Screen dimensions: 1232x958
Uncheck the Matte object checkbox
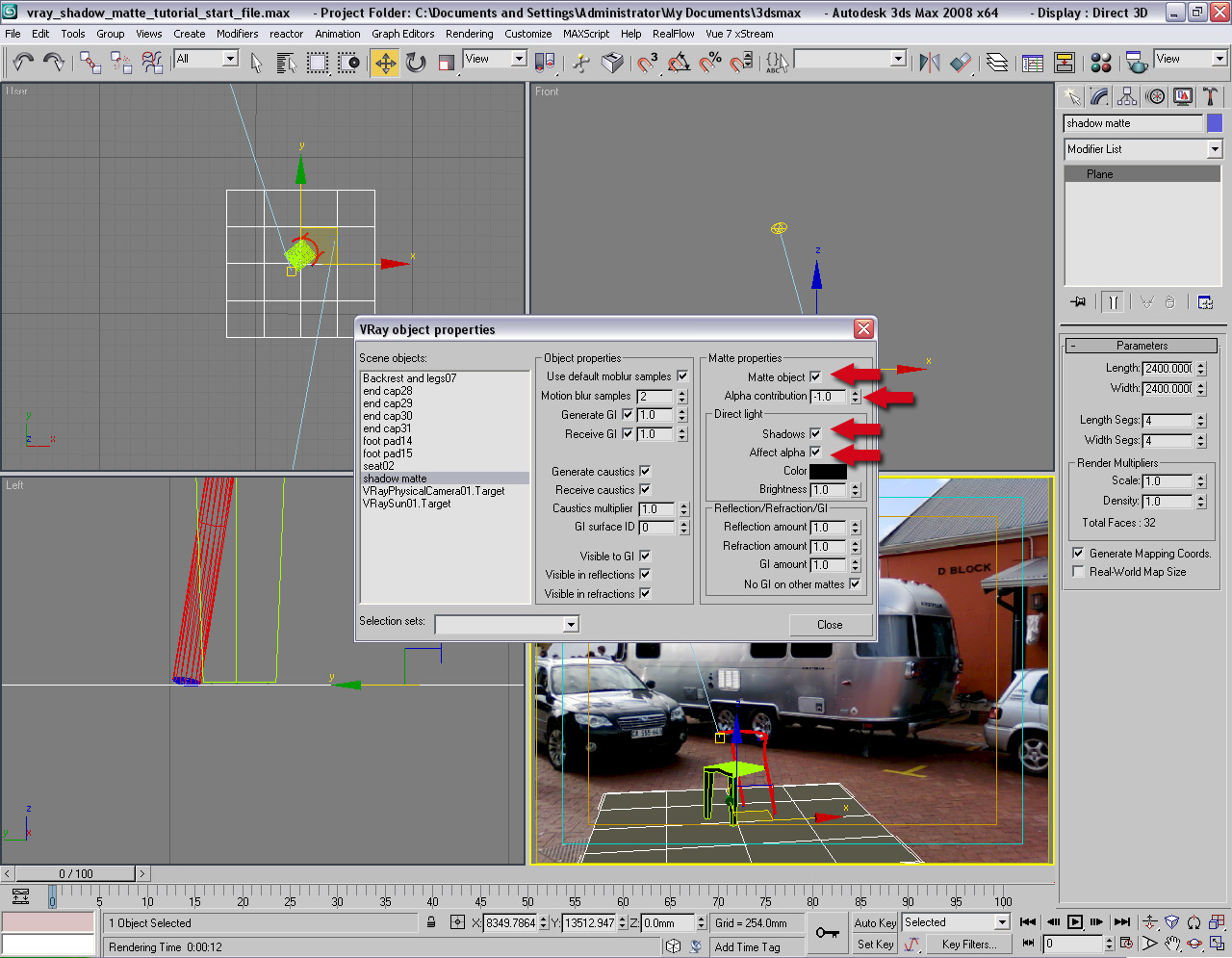pos(815,377)
